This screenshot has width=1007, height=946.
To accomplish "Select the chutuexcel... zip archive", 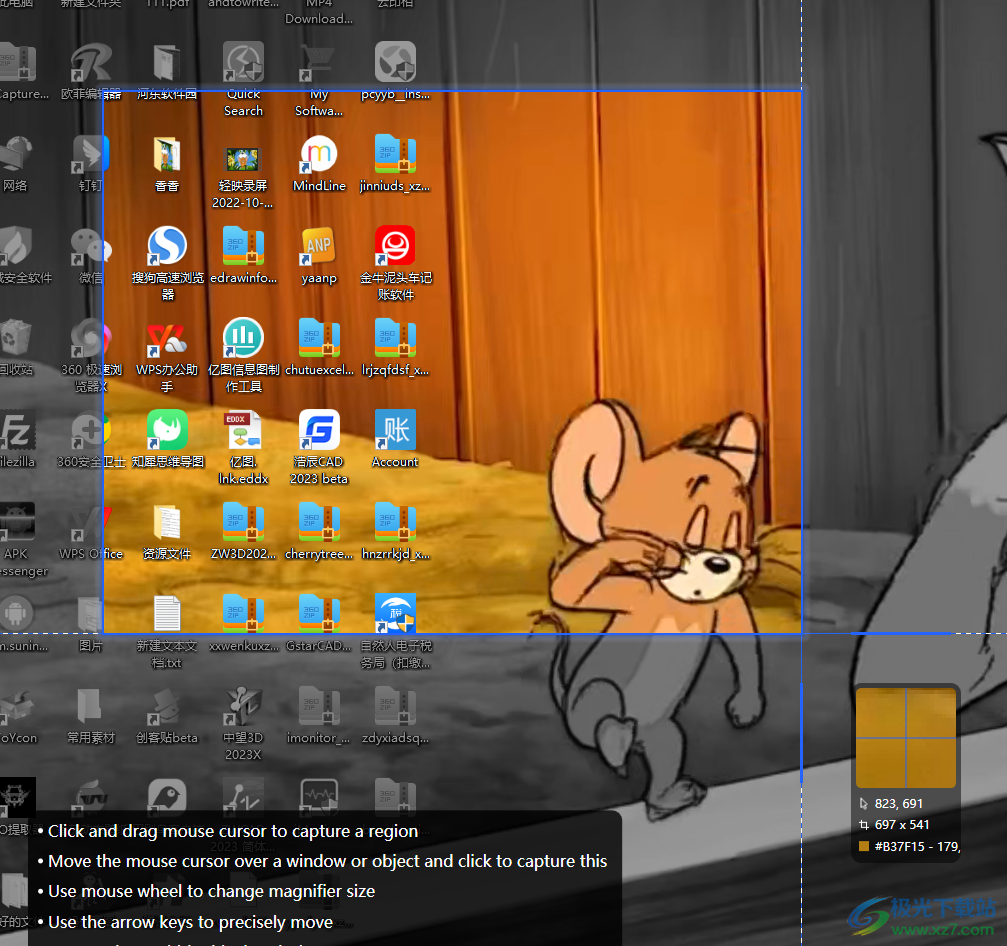I will pos(319,338).
